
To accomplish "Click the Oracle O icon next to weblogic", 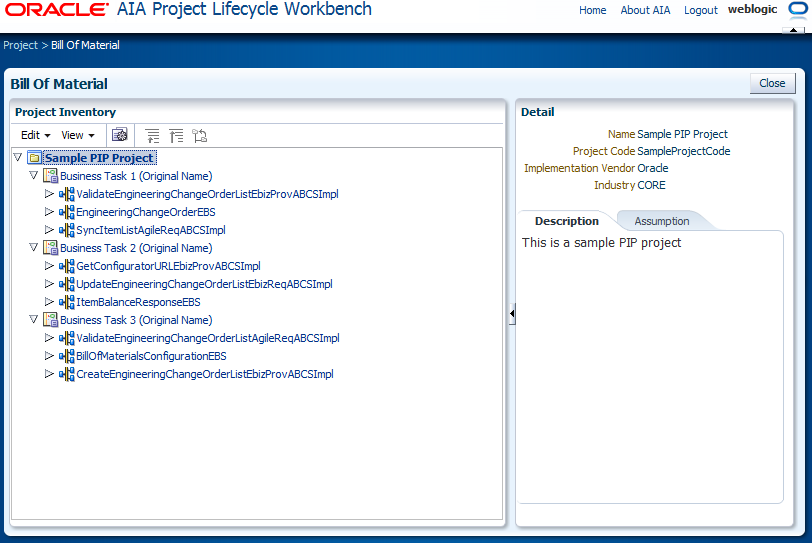I will (798, 10).
